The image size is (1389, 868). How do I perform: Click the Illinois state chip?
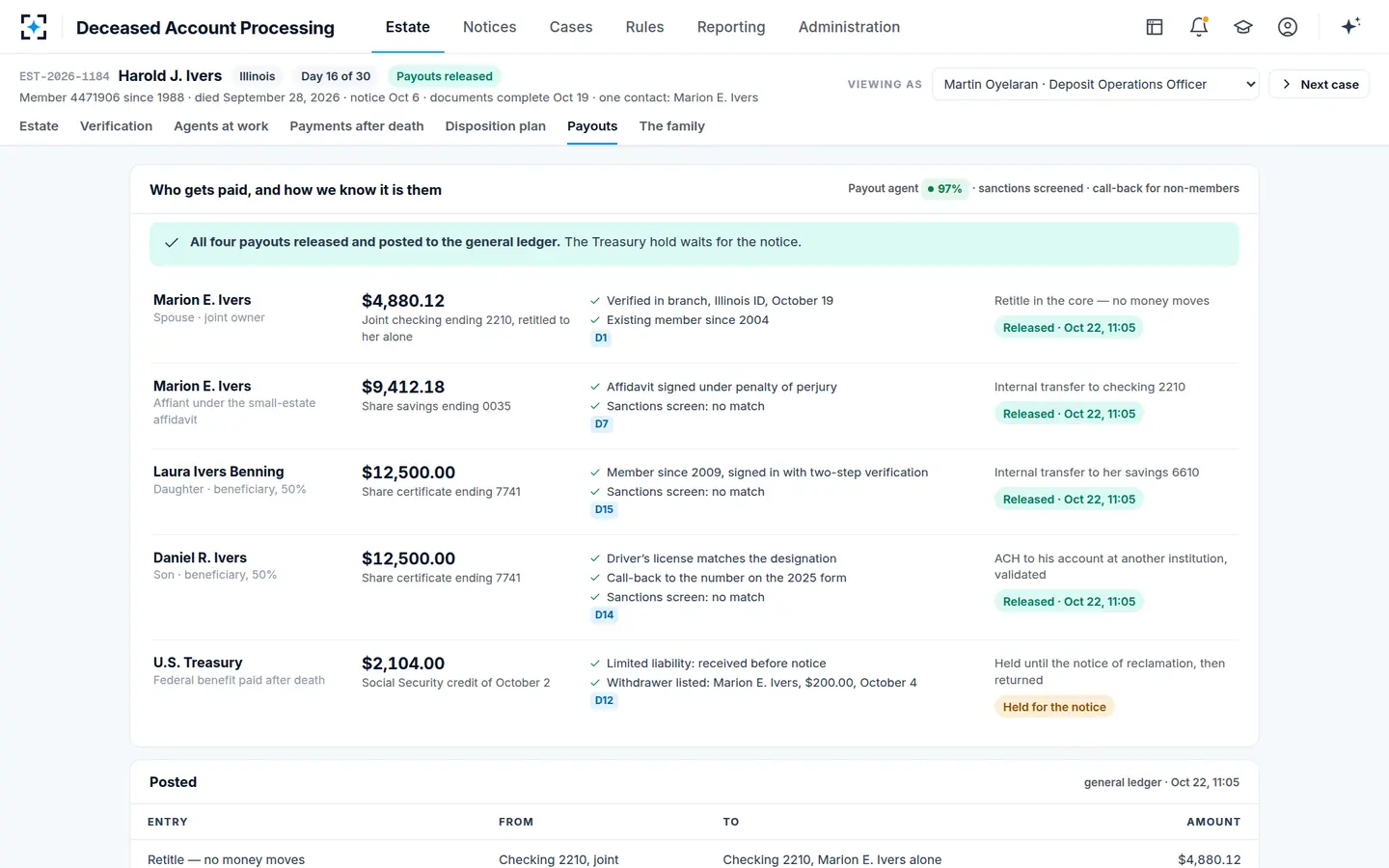257,76
